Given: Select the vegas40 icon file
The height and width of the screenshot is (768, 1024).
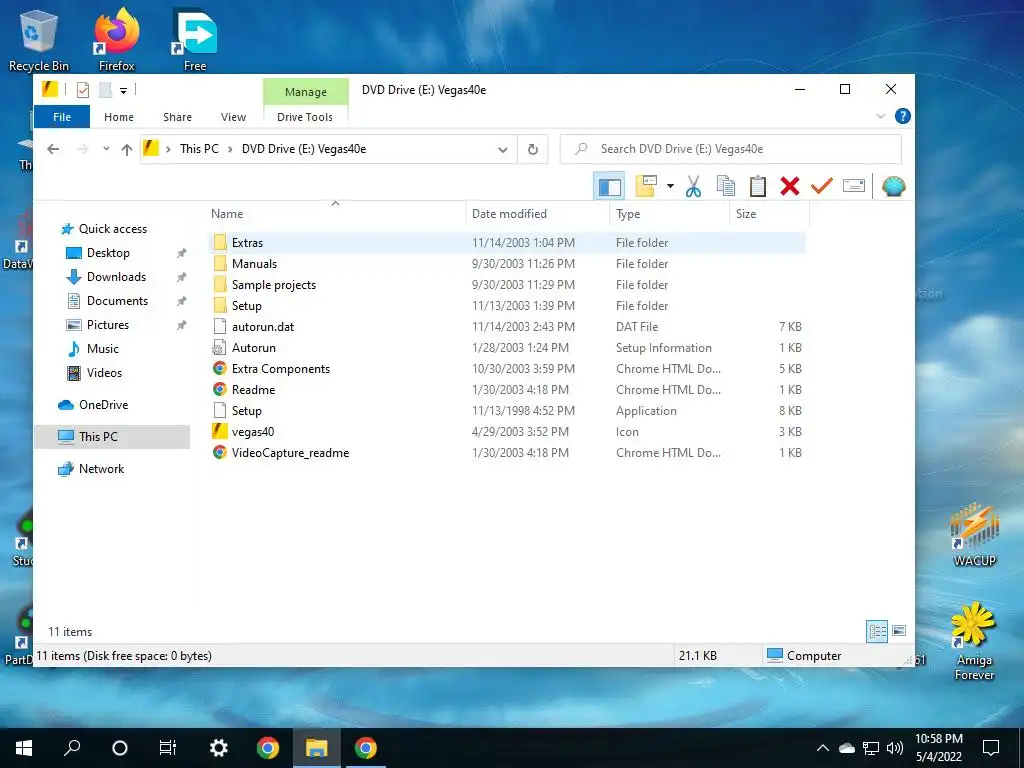Looking at the screenshot, I should pos(507,432).
